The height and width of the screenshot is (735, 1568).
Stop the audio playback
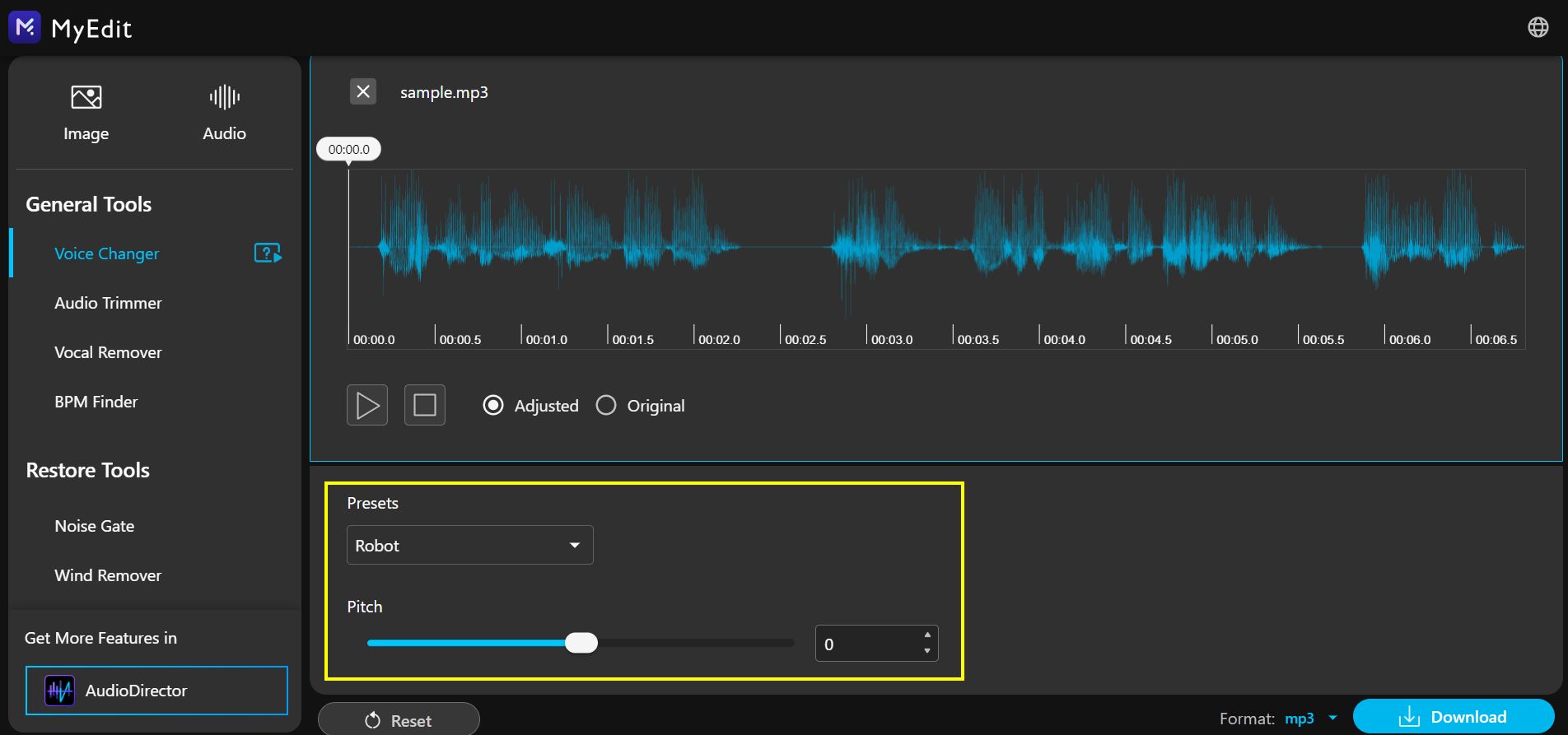[x=425, y=405]
